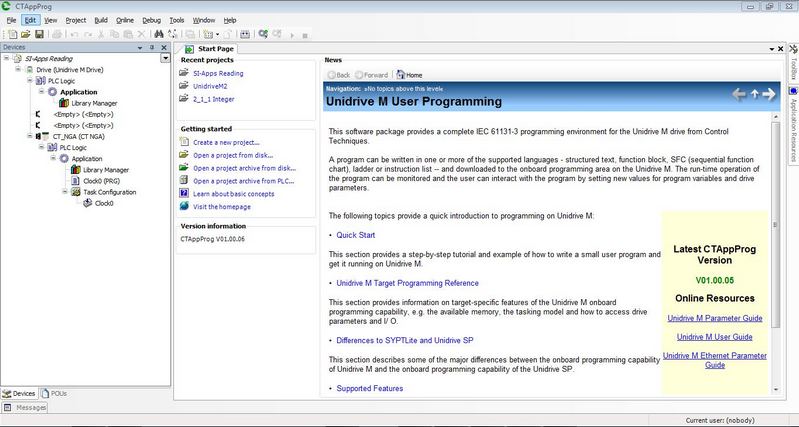This screenshot has width=799, height=427.
Task: Click the Cut scissors icon
Action: pos(101,34)
